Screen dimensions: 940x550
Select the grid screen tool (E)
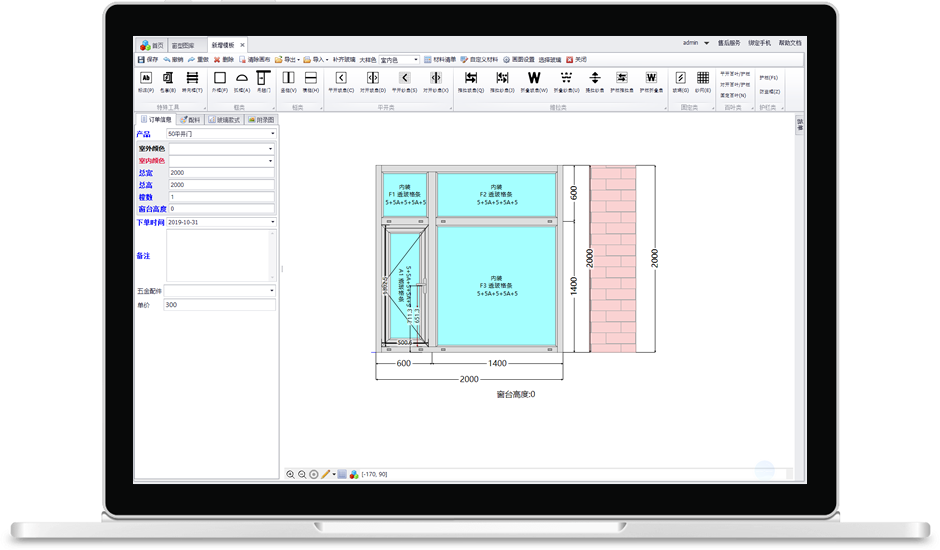tap(703, 82)
